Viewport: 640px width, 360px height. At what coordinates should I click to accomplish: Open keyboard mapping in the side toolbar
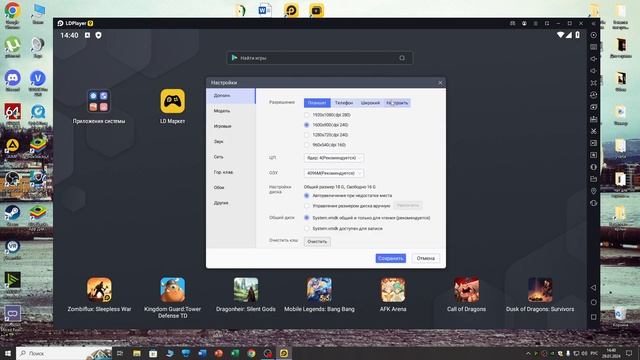tap(594, 47)
